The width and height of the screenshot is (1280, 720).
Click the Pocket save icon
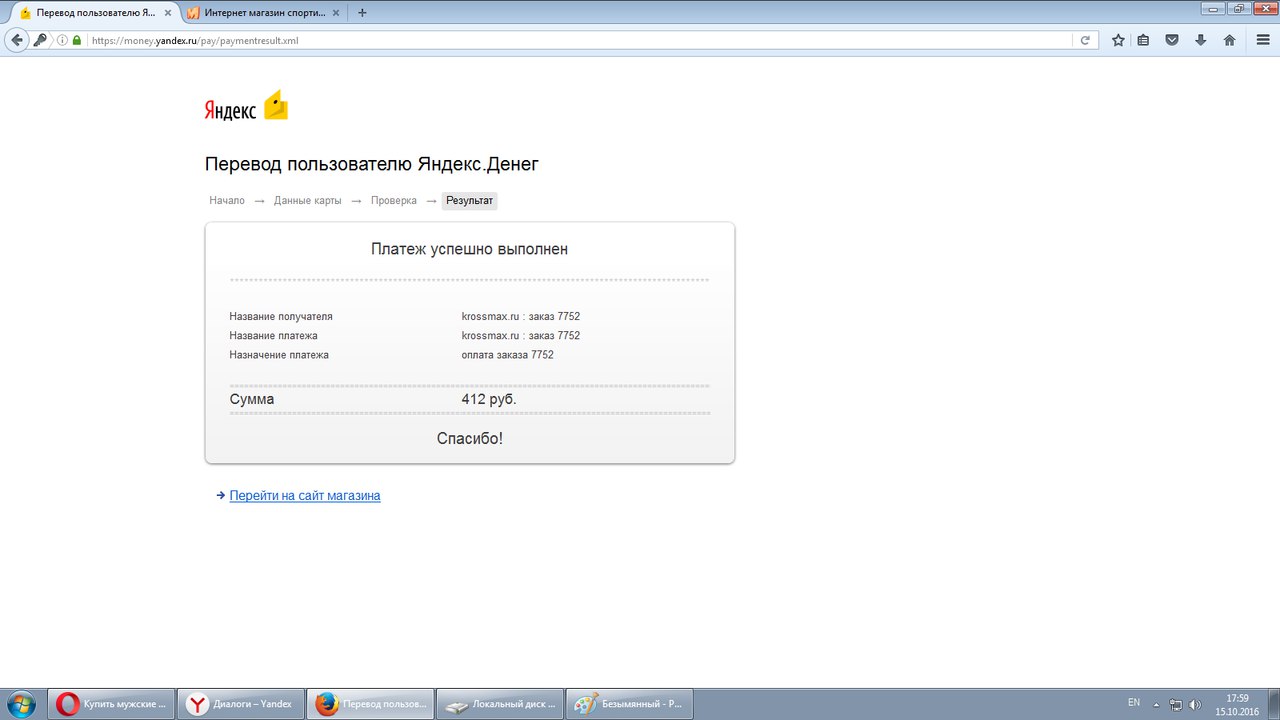pyautogui.click(x=1172, y=41)
